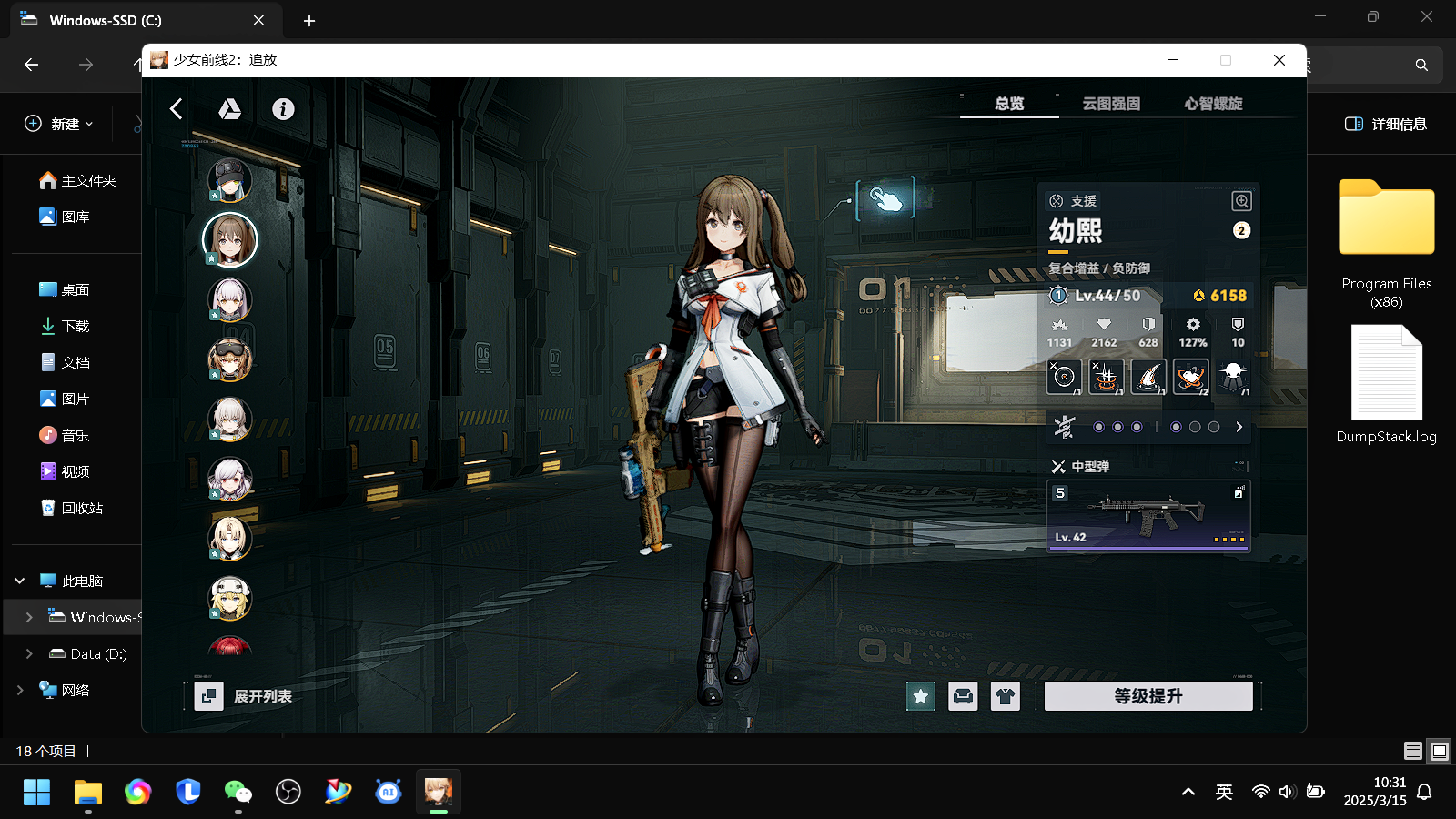1456x819 pixels.
Task: Open the rifle weapon card Lv. 42
Action: click(x=1148, y=516)
